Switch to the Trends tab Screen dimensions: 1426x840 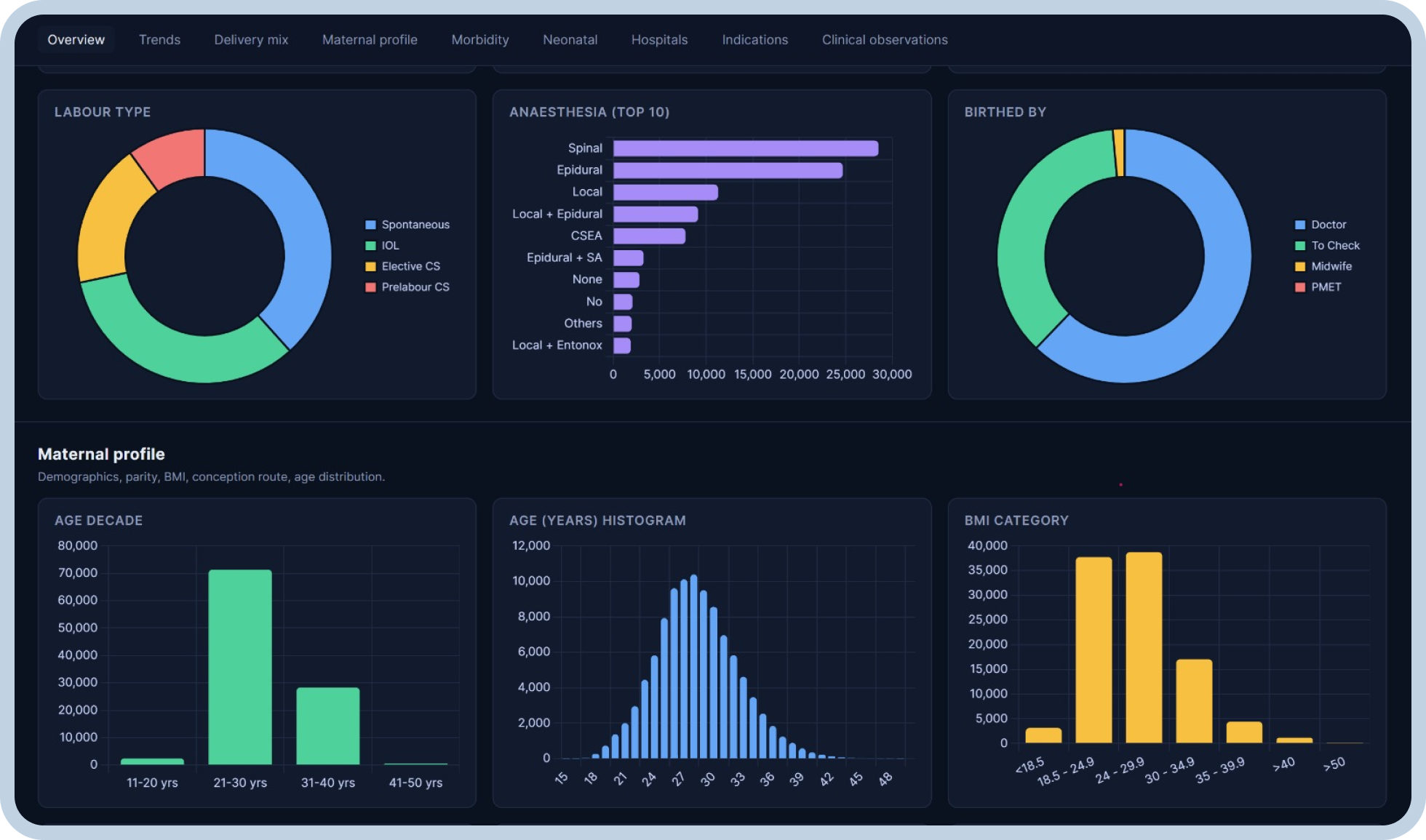tap(159, 40)
